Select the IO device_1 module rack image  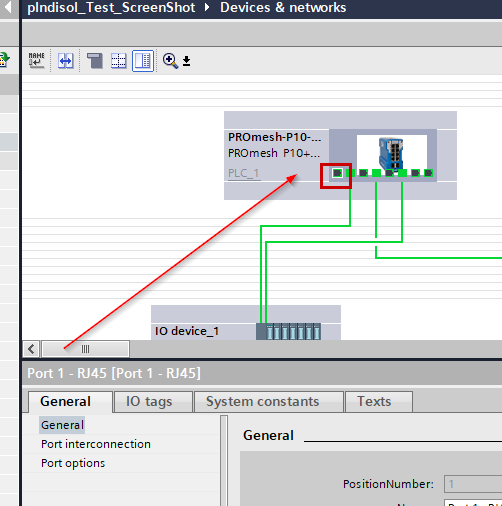tap(288, 331)
